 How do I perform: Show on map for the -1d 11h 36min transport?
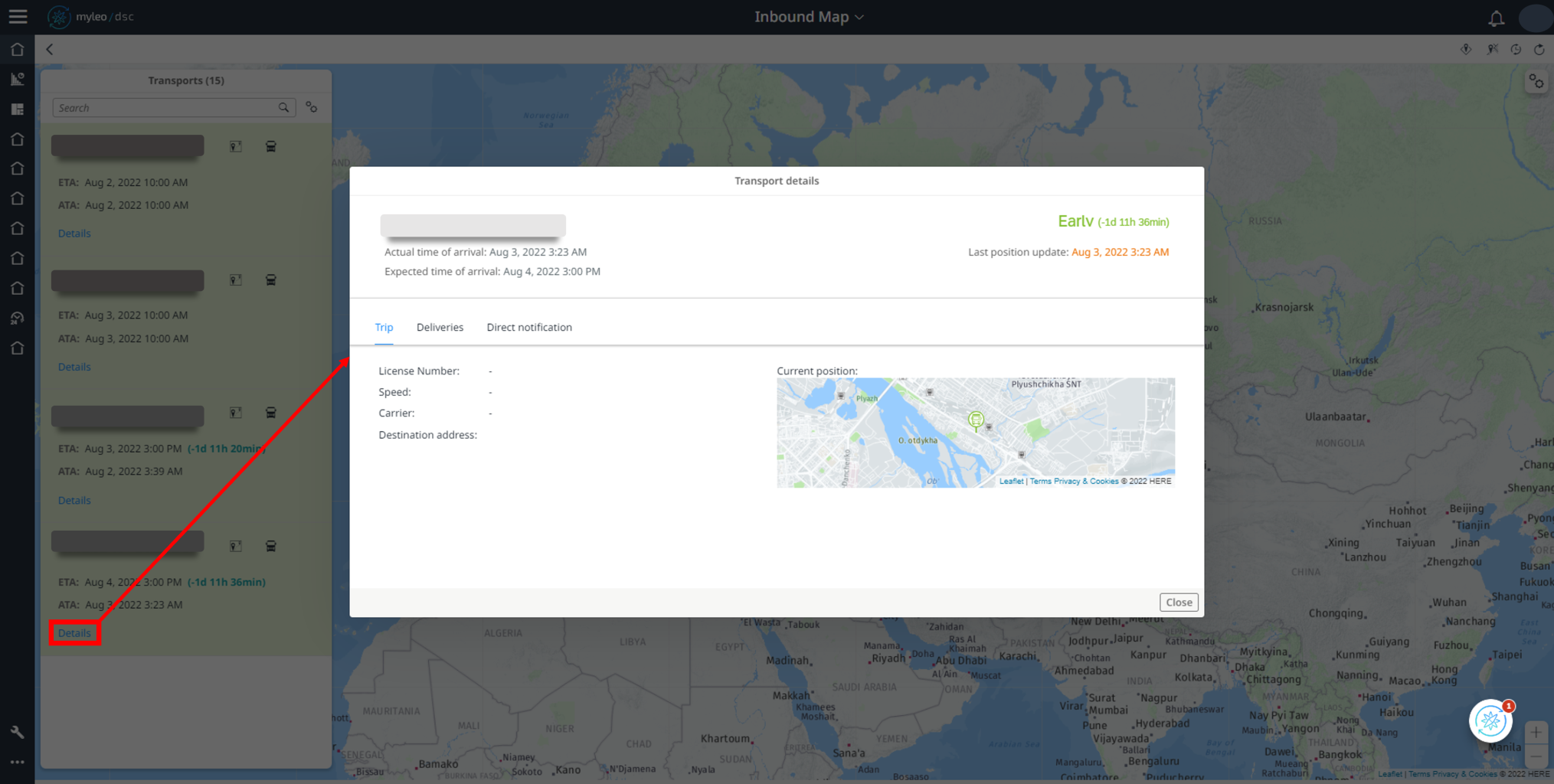pyautogui.click(x=235, y=546)
